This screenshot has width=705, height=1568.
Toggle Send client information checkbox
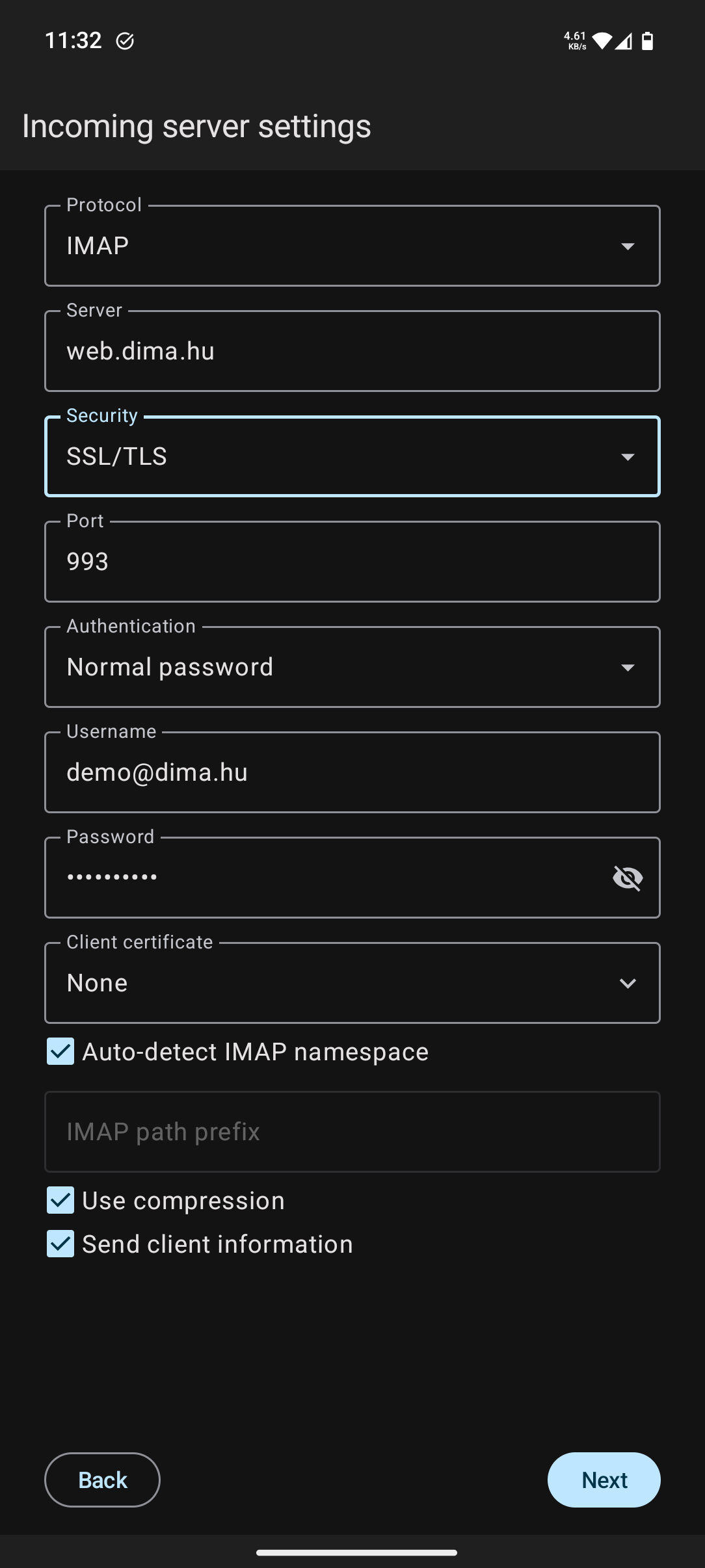click(60, 1244)
